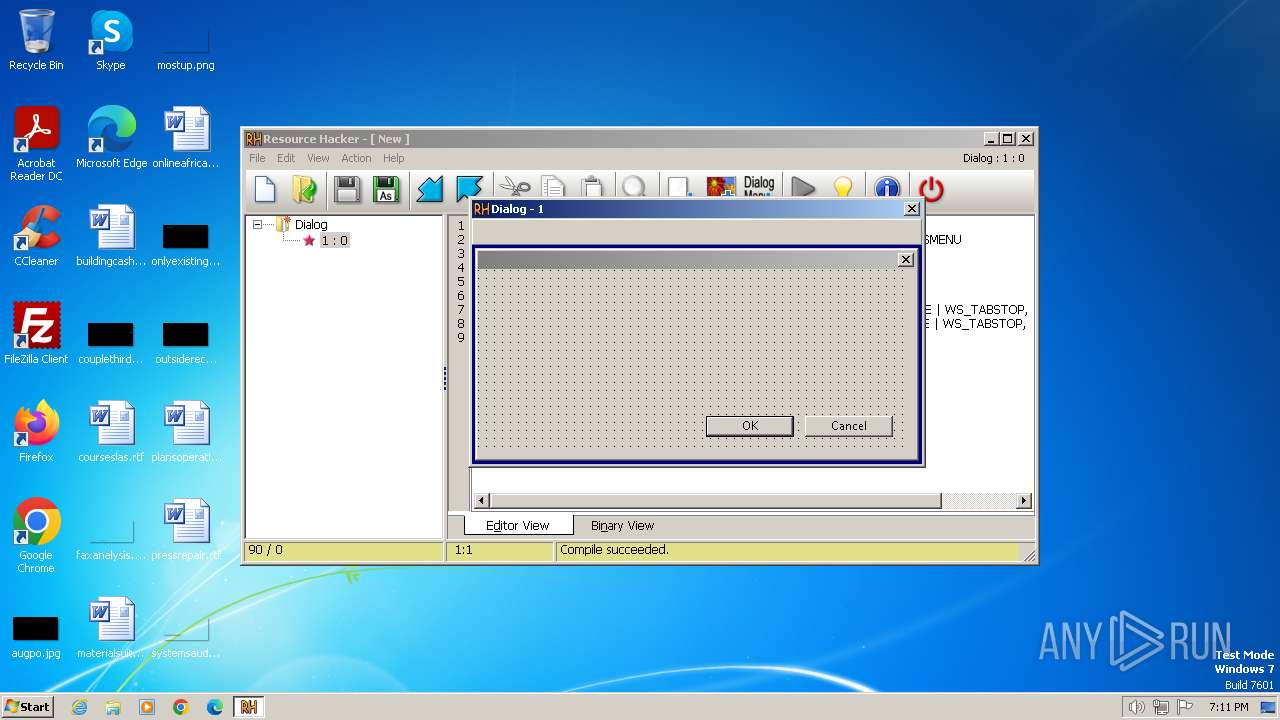
Task: Switch to the Editor View tab
Action: (x=517, y=525)
